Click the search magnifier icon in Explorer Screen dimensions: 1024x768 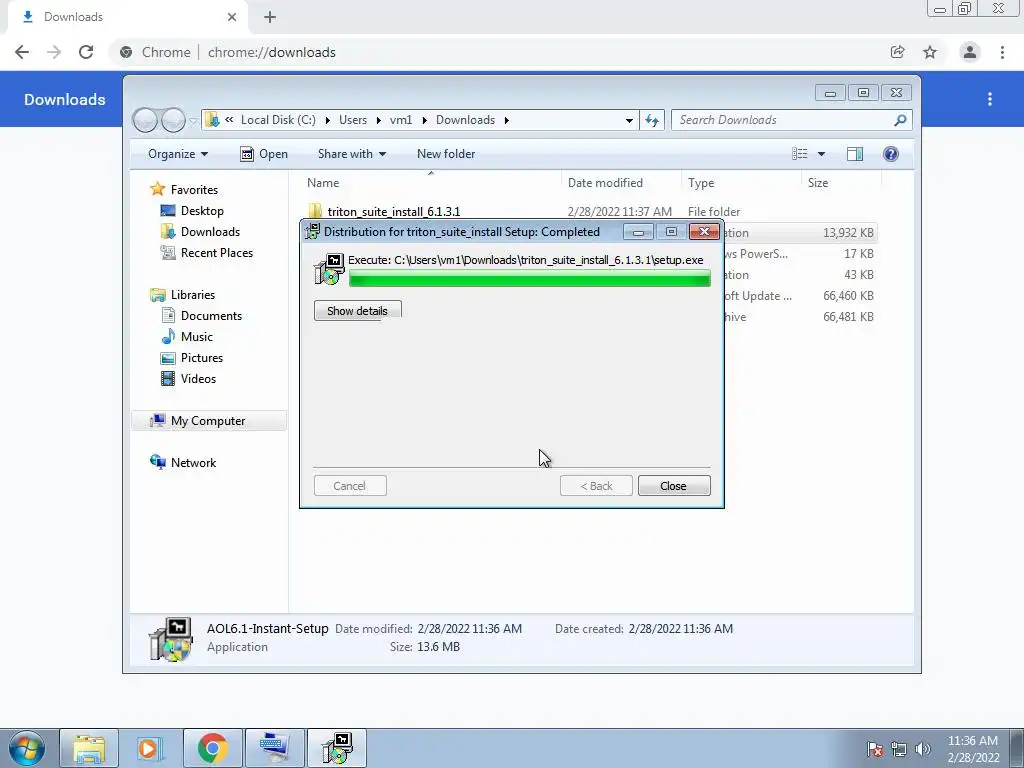901,120
